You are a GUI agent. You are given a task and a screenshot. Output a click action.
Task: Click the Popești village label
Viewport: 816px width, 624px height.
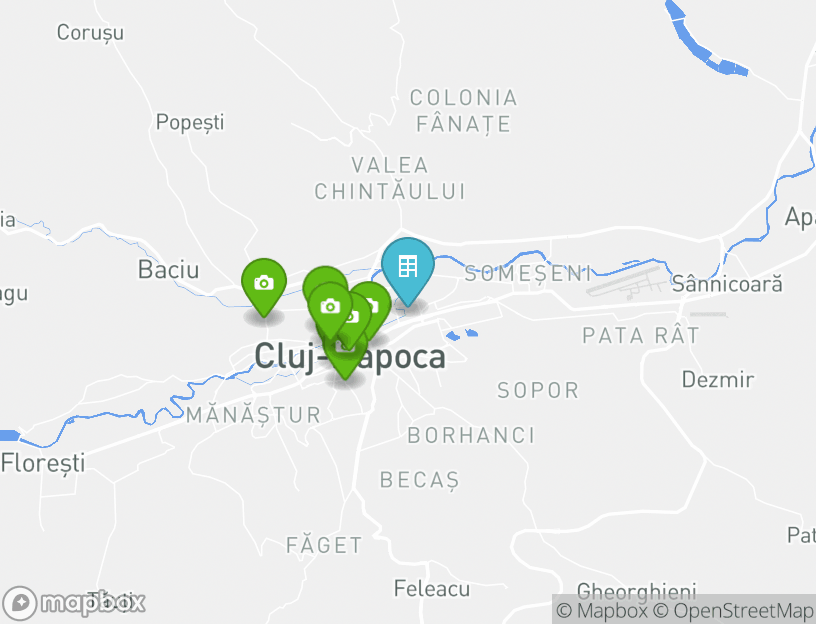(x=190, y=123)
